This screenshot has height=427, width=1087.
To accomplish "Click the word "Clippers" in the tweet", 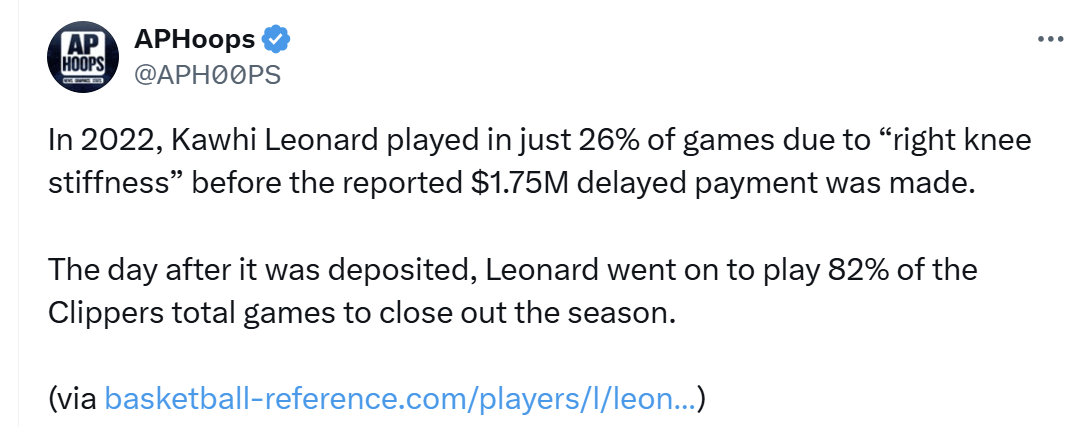I will pos(96,313).
